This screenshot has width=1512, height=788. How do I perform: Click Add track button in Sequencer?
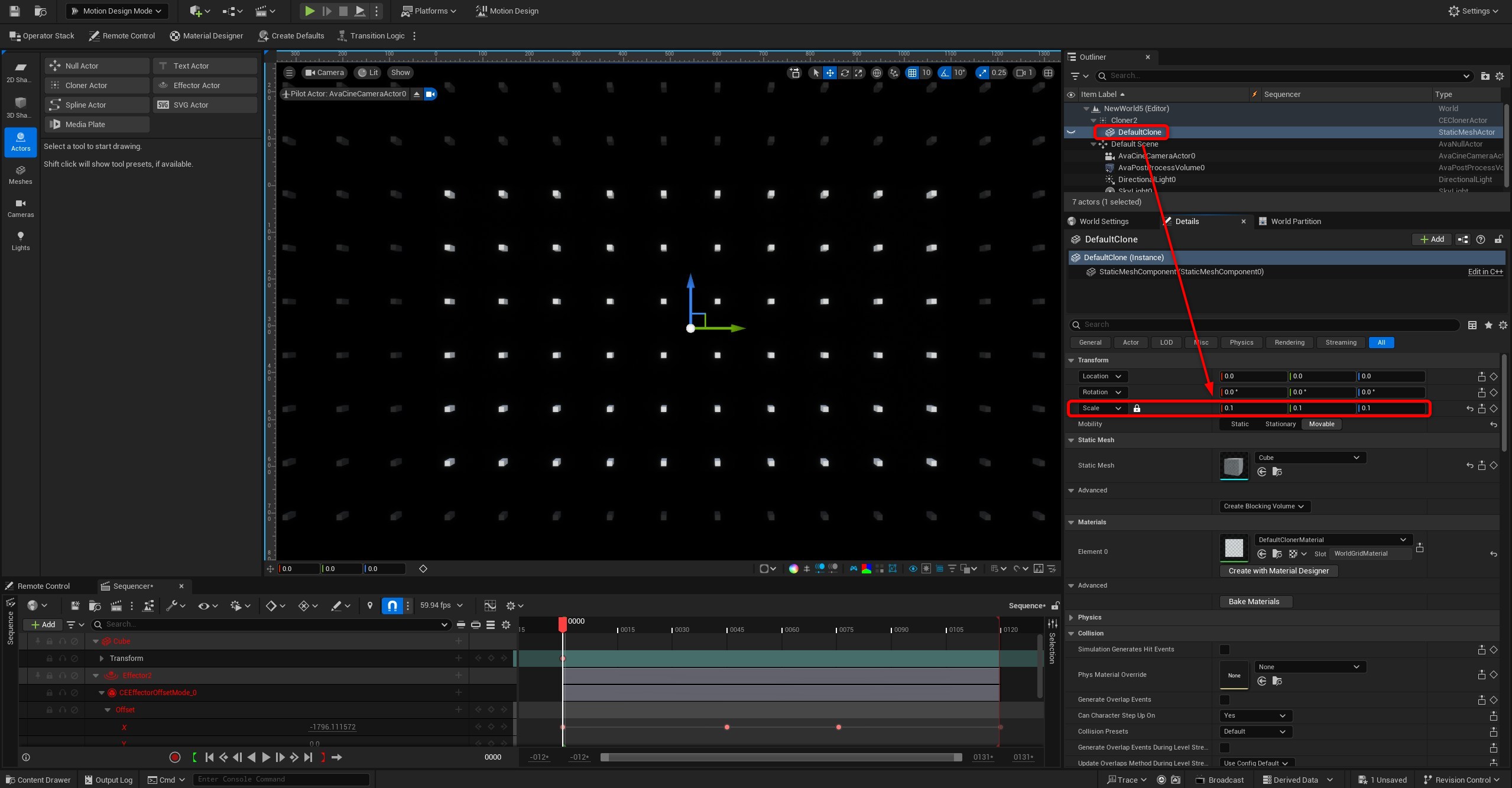click(43, 625)
